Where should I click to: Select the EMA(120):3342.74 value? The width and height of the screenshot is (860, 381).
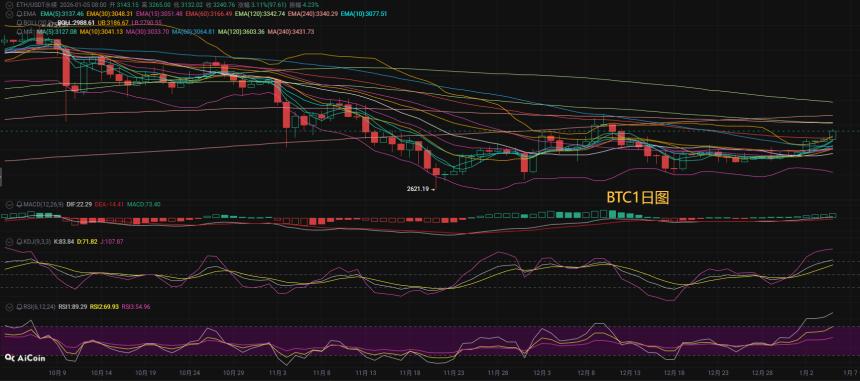click(x=259, y=14)
